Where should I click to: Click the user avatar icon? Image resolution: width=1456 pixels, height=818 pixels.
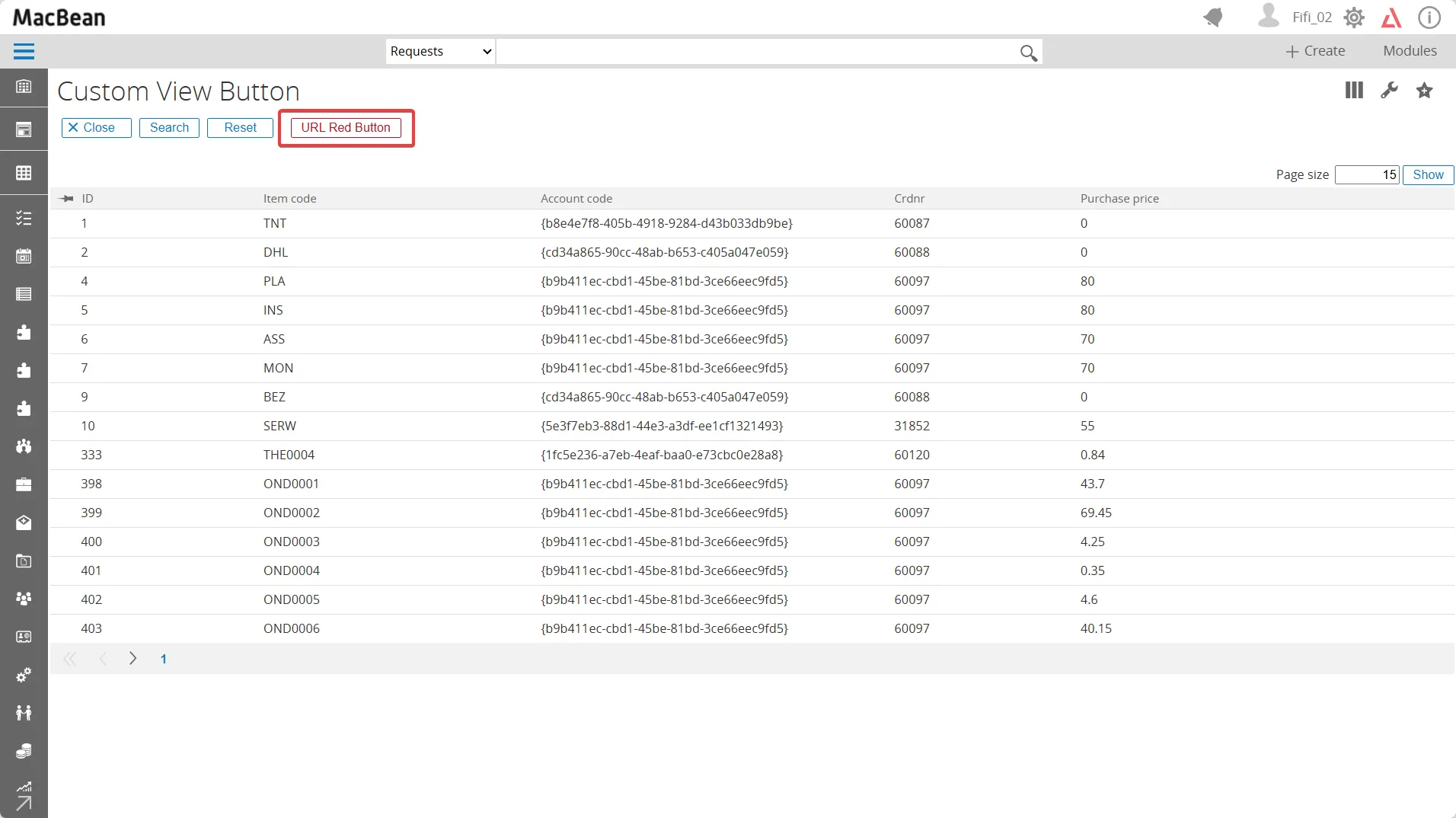coord(1268,15)
